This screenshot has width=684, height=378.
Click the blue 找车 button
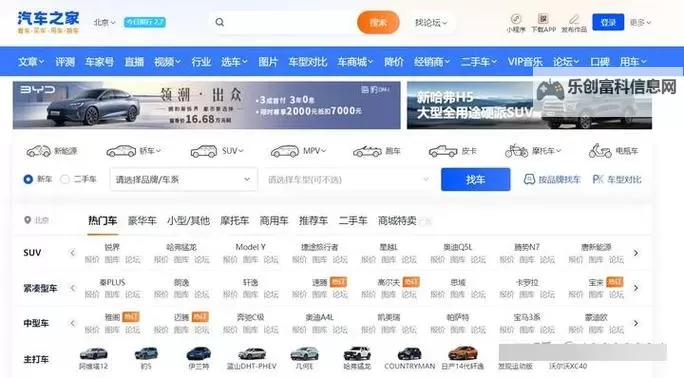point(475,179)
